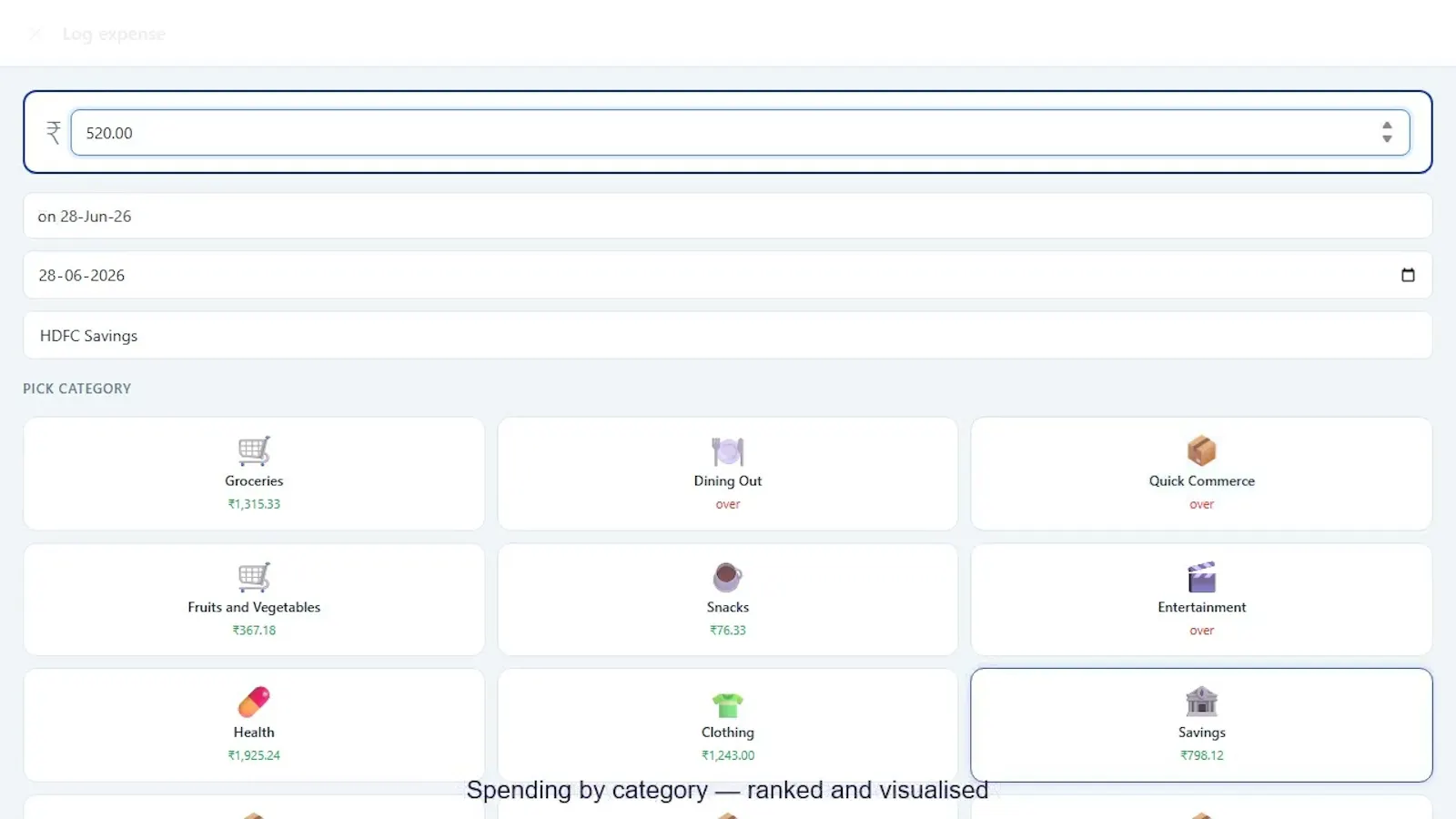Viewport: 1456px width, 819px height.
Task: Click the date field 28-06-2026
Action: (728, 275)
